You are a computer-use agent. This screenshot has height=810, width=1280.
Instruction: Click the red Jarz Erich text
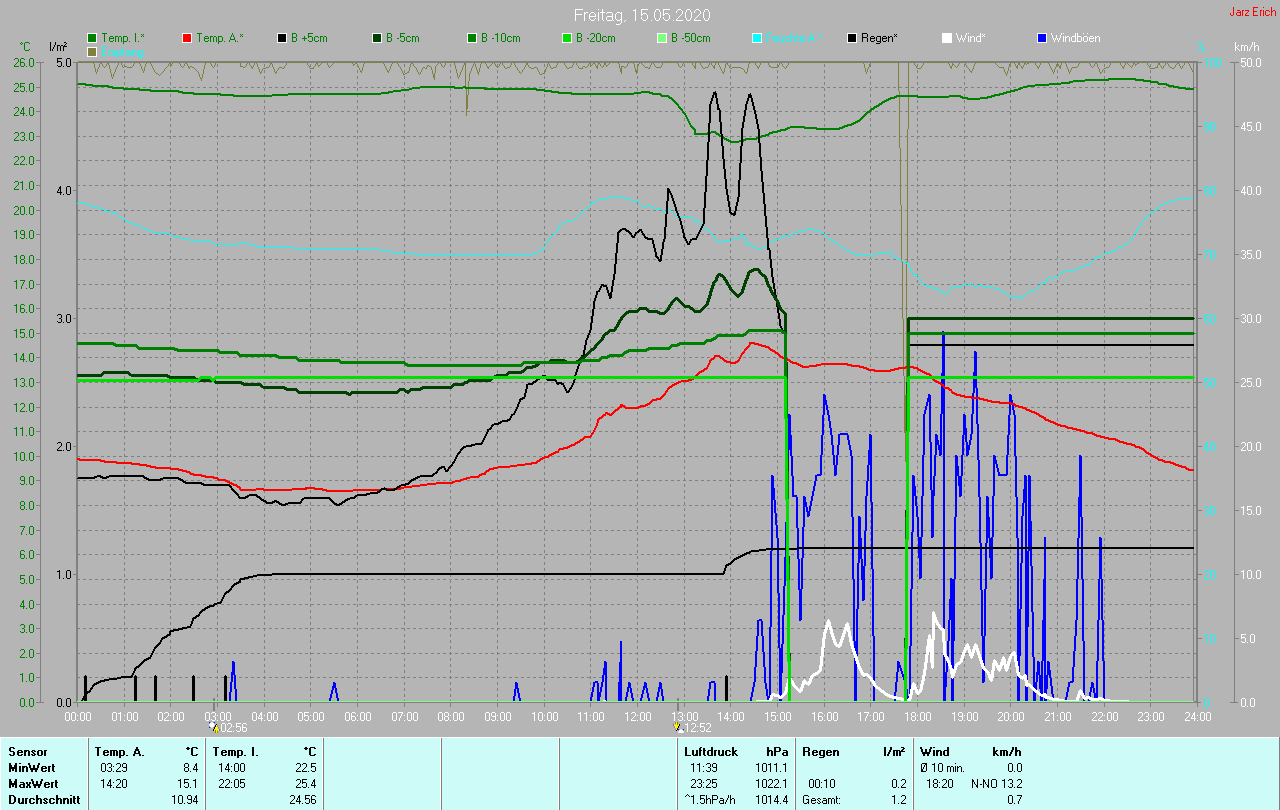1253,12
